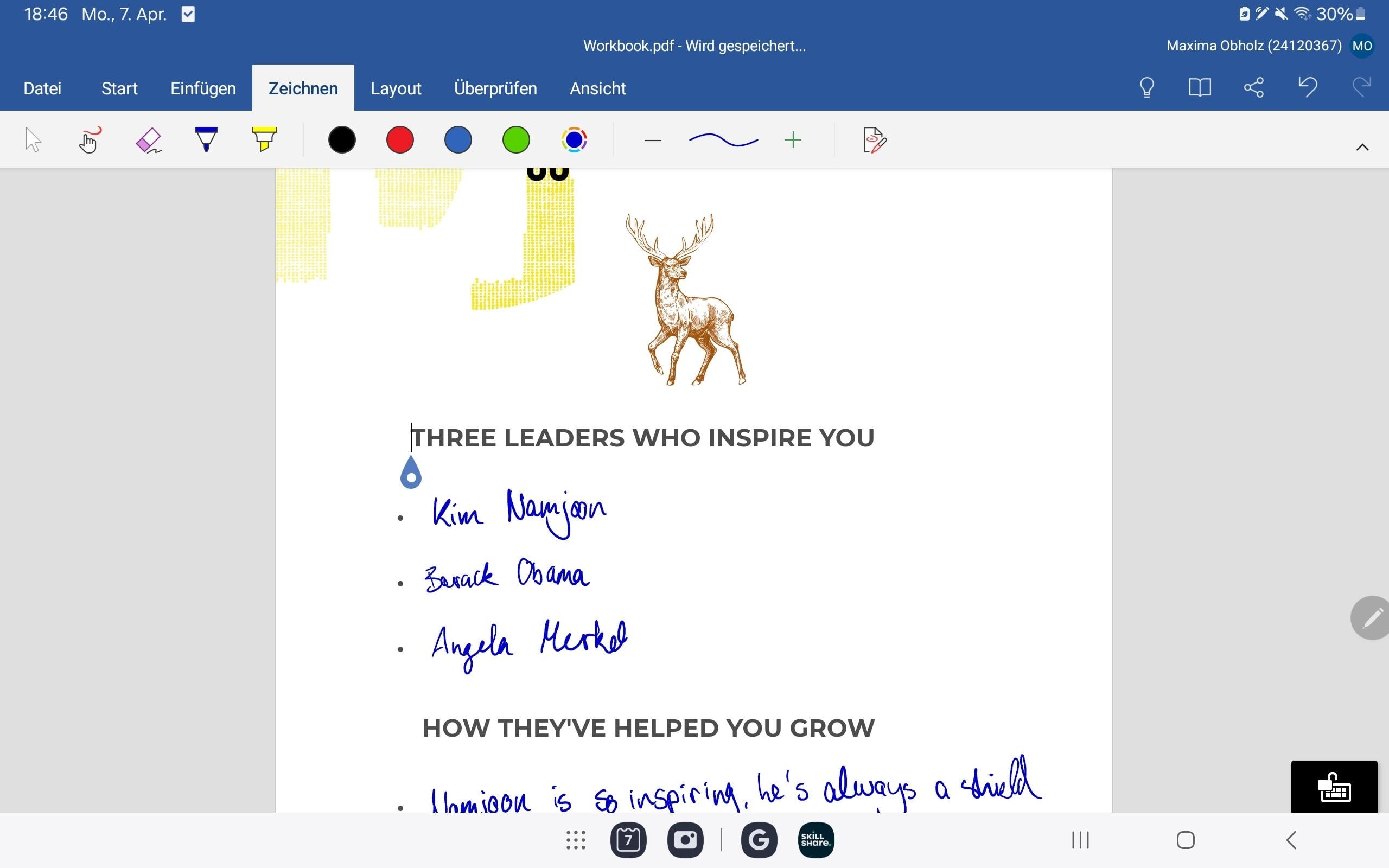Open account avatar MO

click(x=1362, y=46)
